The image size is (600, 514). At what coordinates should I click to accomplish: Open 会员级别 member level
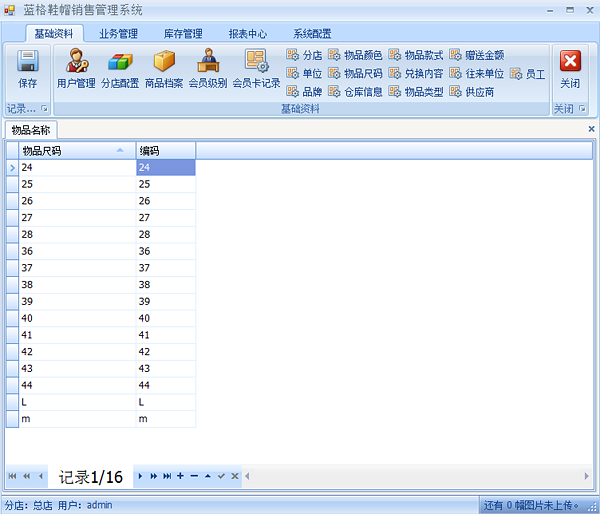click(x=208, y=68)
